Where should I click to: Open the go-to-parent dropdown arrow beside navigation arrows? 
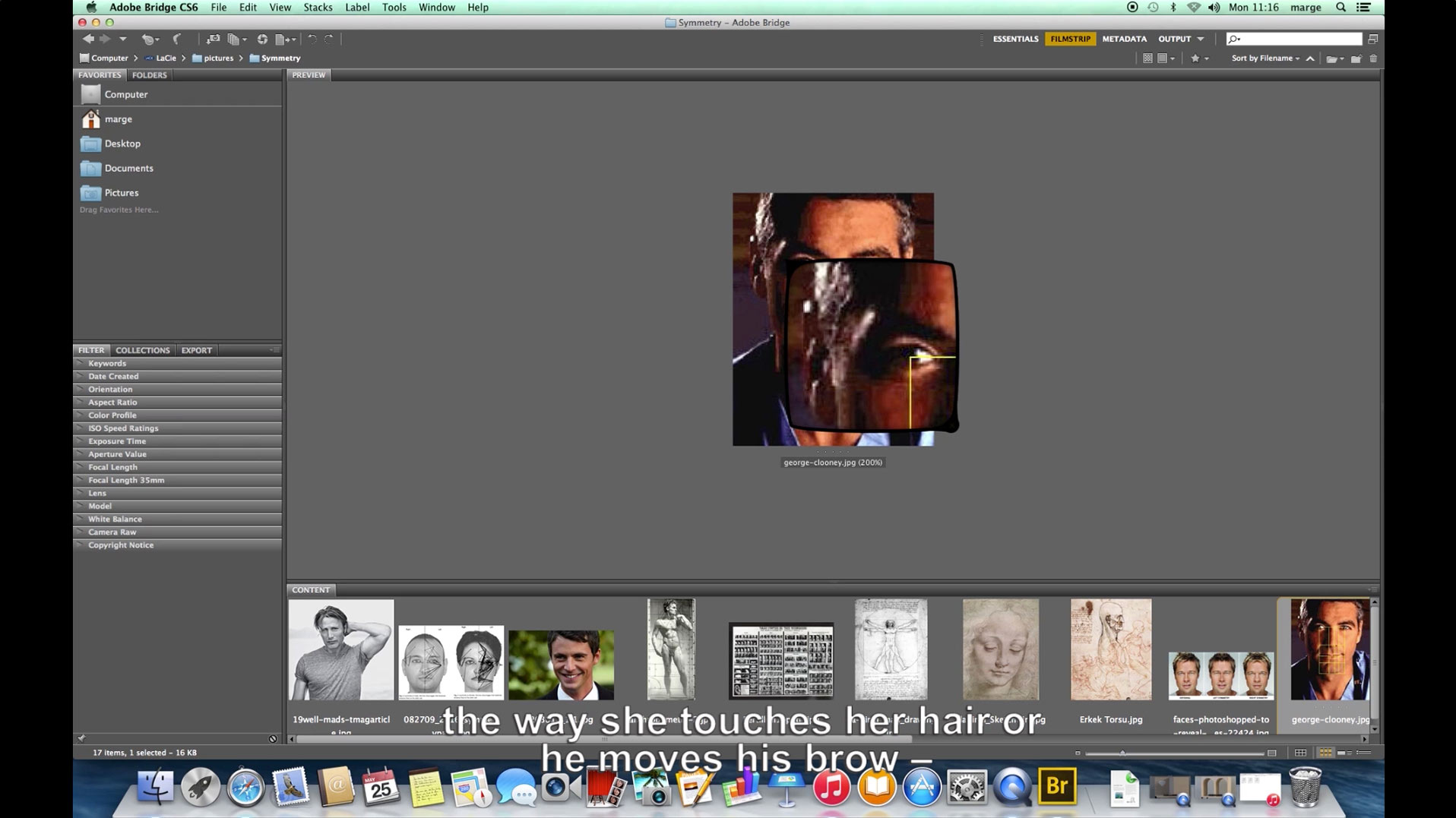(x=122, y=39)
